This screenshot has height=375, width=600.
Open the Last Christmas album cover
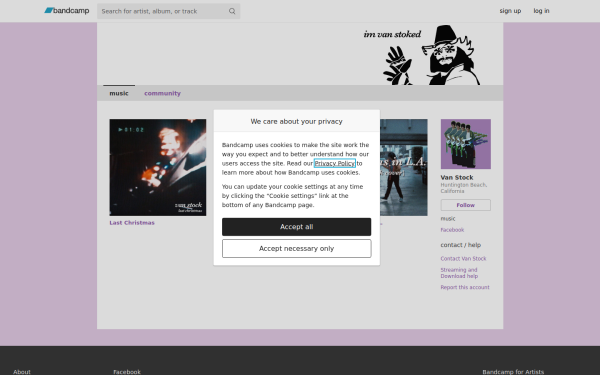pyautogui.click(x=158, y=167)
